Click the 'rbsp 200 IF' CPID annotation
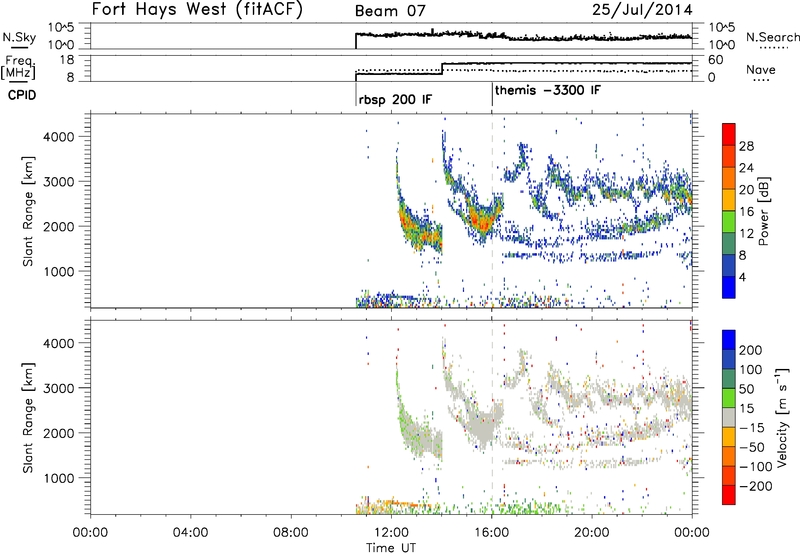The width and height of the screenshot is (800, 554). coord(395,99)
